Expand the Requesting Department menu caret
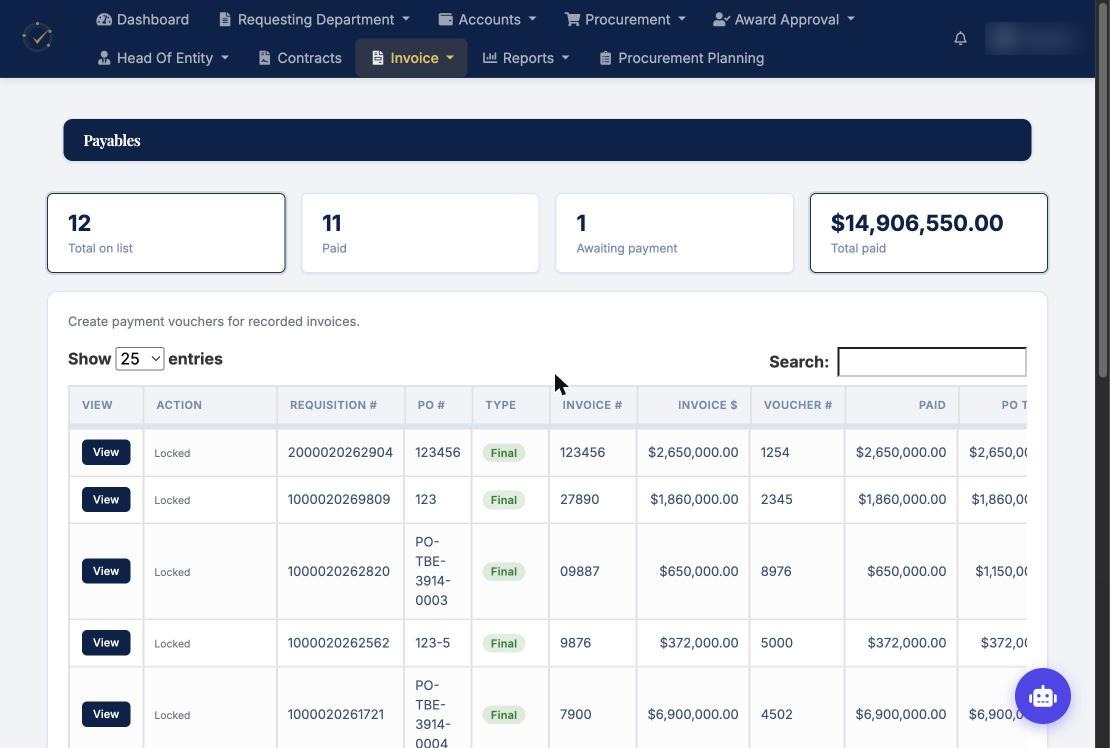Screen dimensions: 1110x748 tap(406, 19)
